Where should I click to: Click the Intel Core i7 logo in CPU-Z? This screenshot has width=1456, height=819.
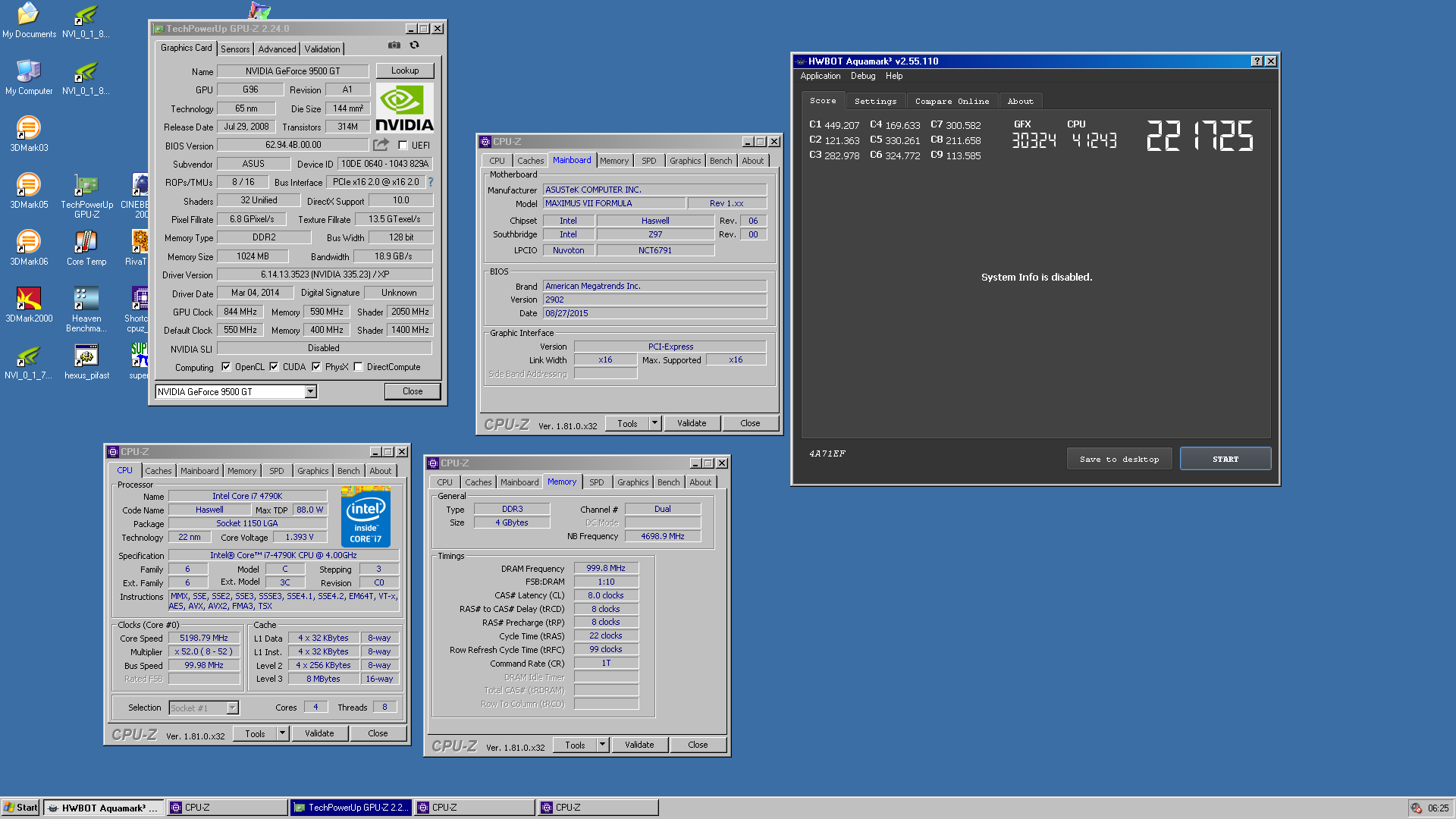click(366, 517)
